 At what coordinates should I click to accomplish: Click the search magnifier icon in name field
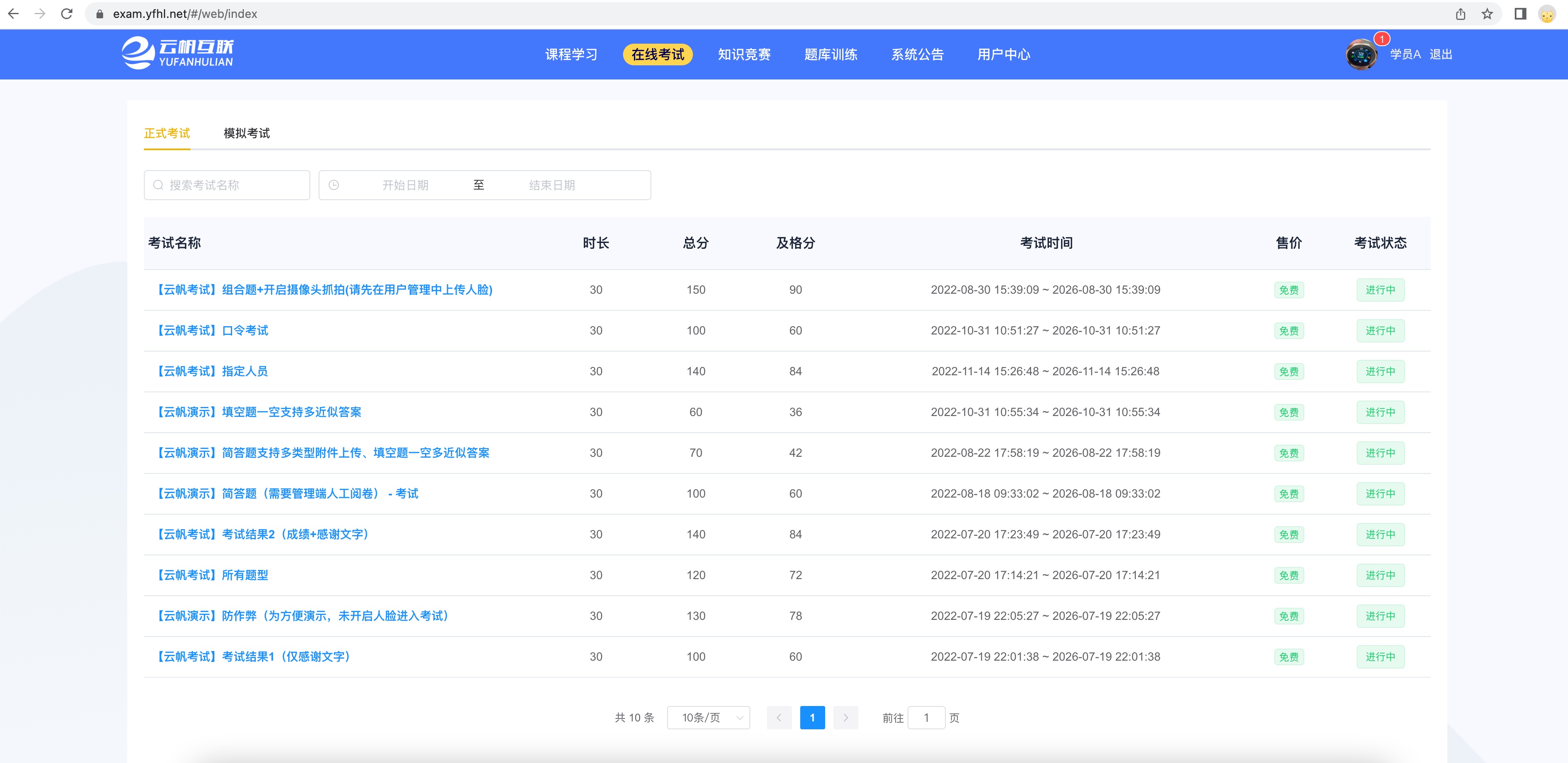tap(158, 185)
